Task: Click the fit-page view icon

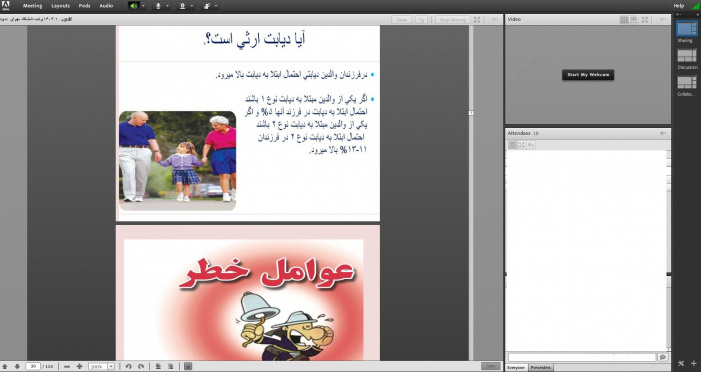Action: (170, 367)
